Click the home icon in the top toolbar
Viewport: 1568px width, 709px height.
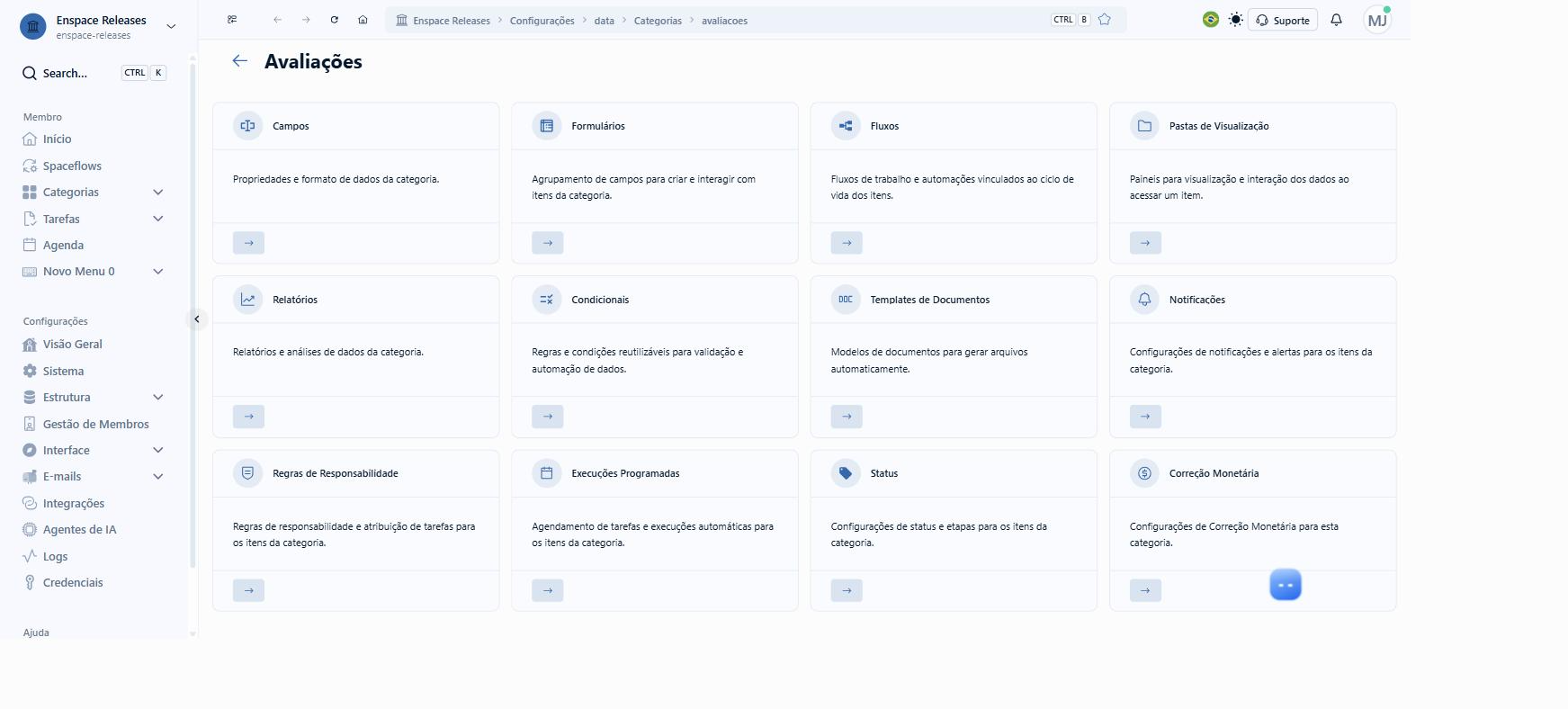(363, 20)
